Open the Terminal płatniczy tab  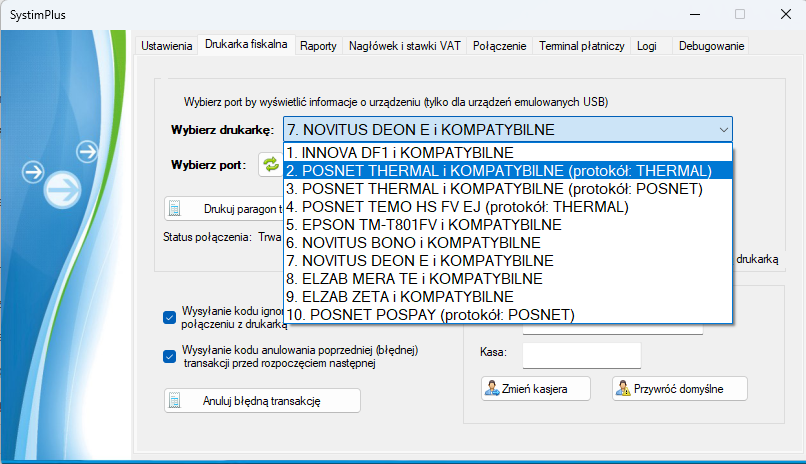(x=581, y=46)
